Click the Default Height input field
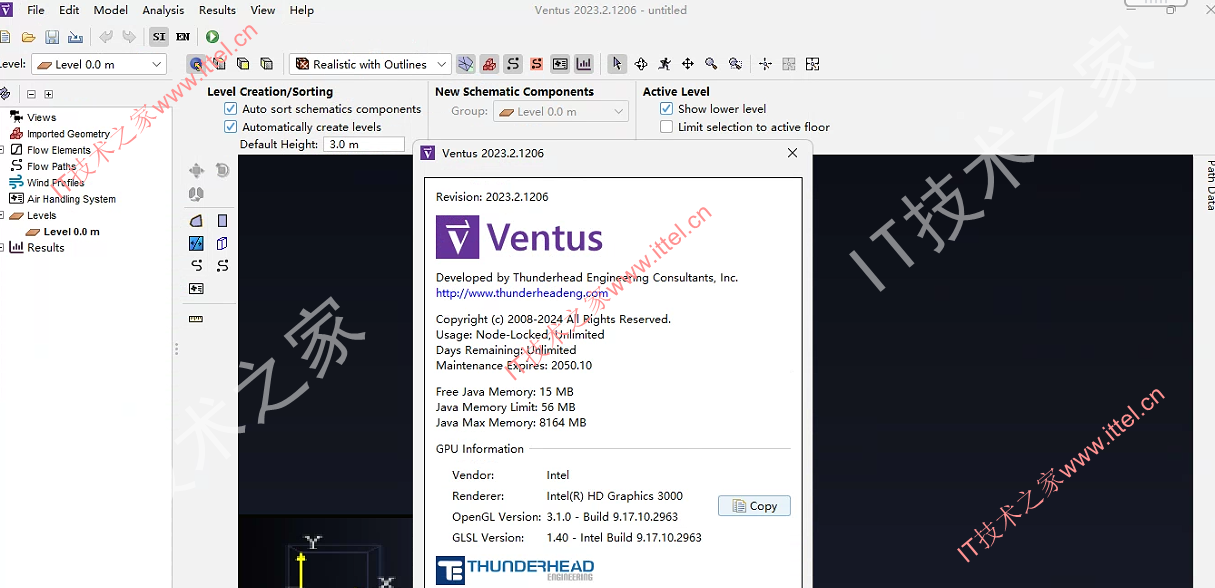1215x588 pixels. pyautogui.click(x=364, y=144)
